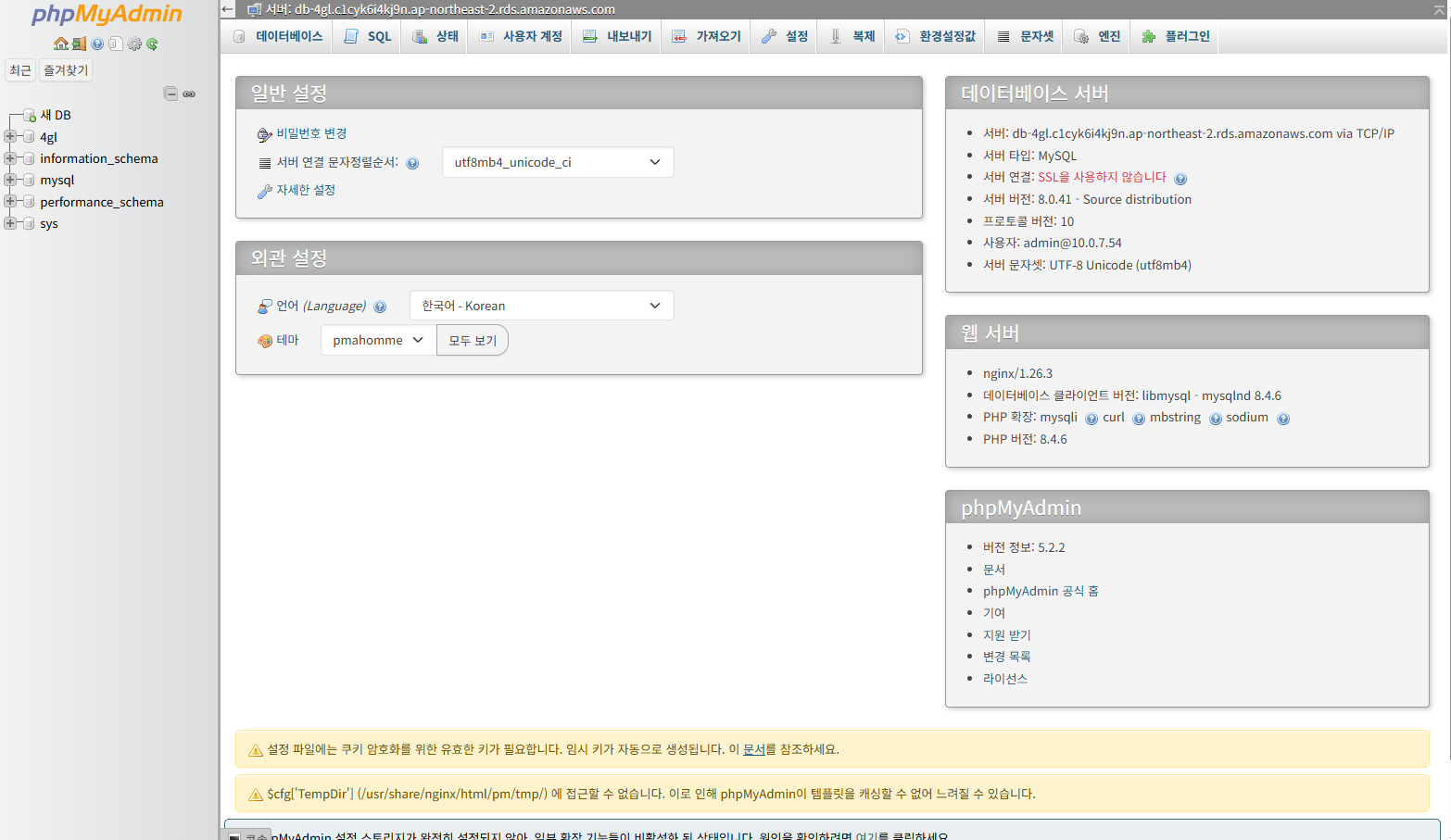The height and width of the screenshot is (840, 1451).
Task: Collapse all tree nodes with the minus icon
Action: tap(170, 94)
